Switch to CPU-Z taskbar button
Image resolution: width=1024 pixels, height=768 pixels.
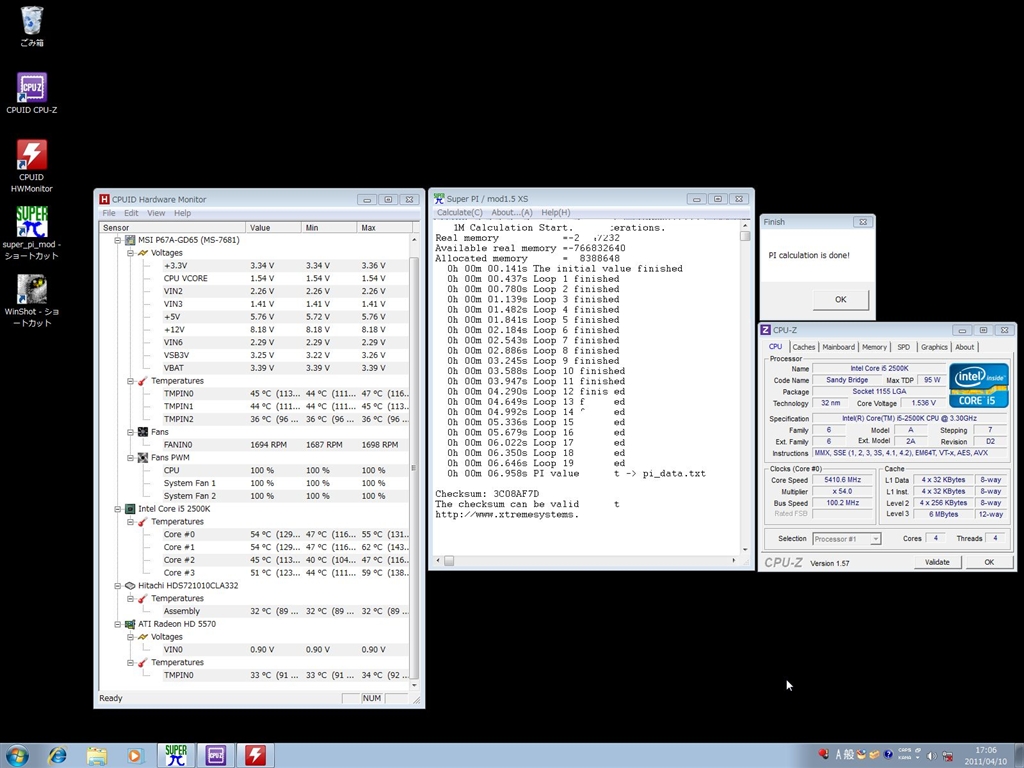tap(216, 756)
